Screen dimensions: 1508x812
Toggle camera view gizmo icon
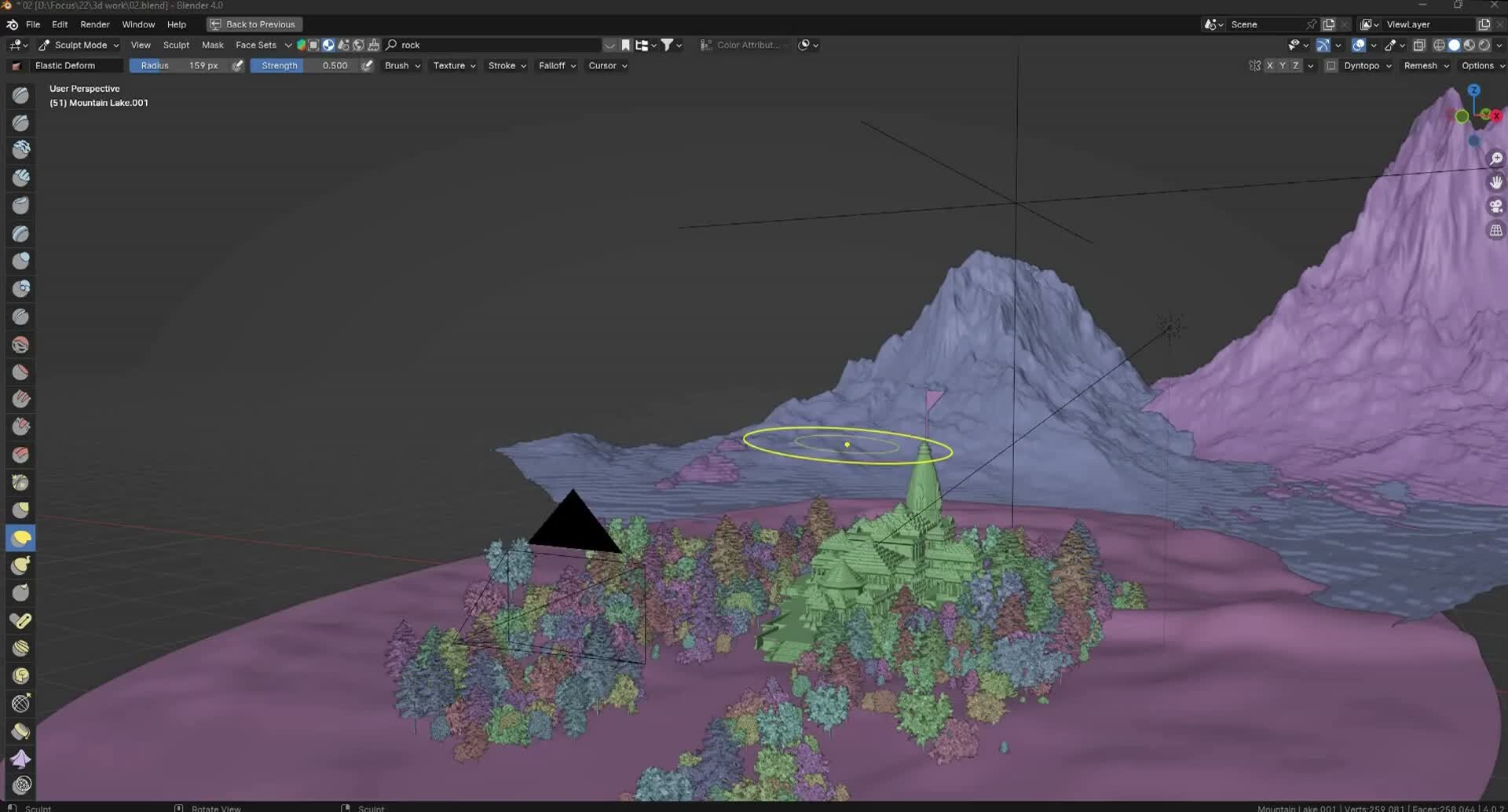click(x=1496, y=207)
